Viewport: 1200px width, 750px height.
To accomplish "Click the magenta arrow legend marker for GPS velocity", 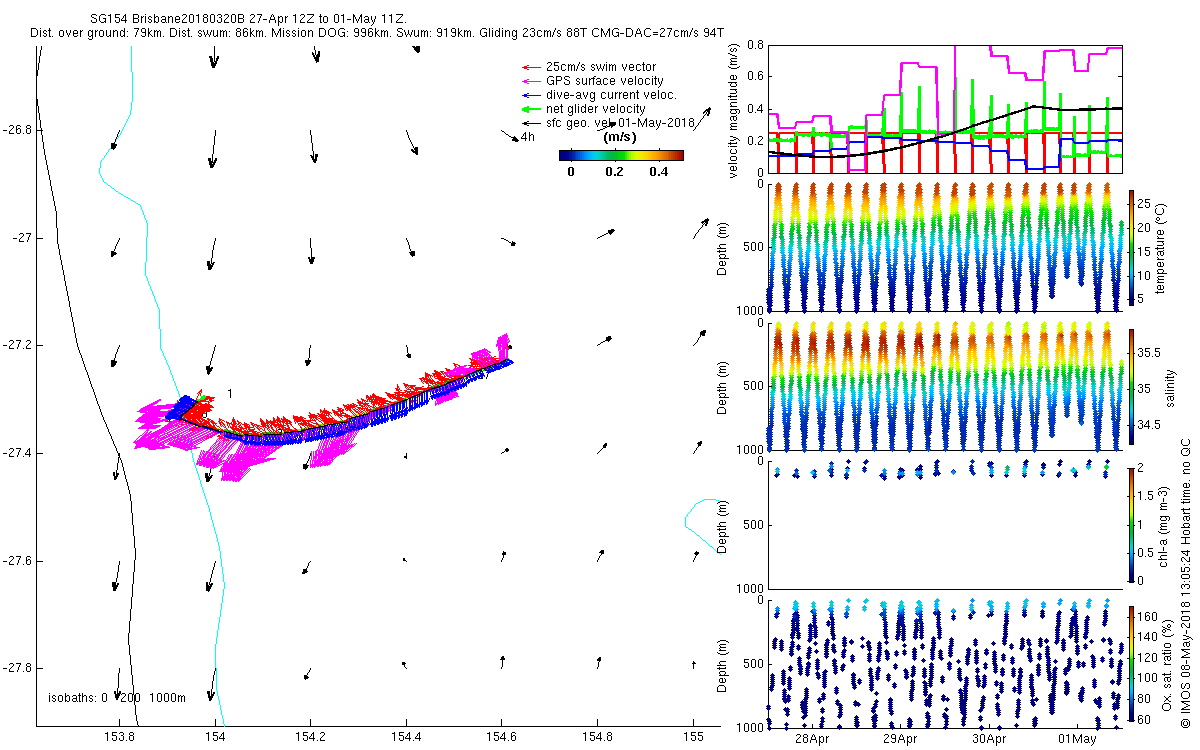I will pyautogui.click(x=530, y=81).
